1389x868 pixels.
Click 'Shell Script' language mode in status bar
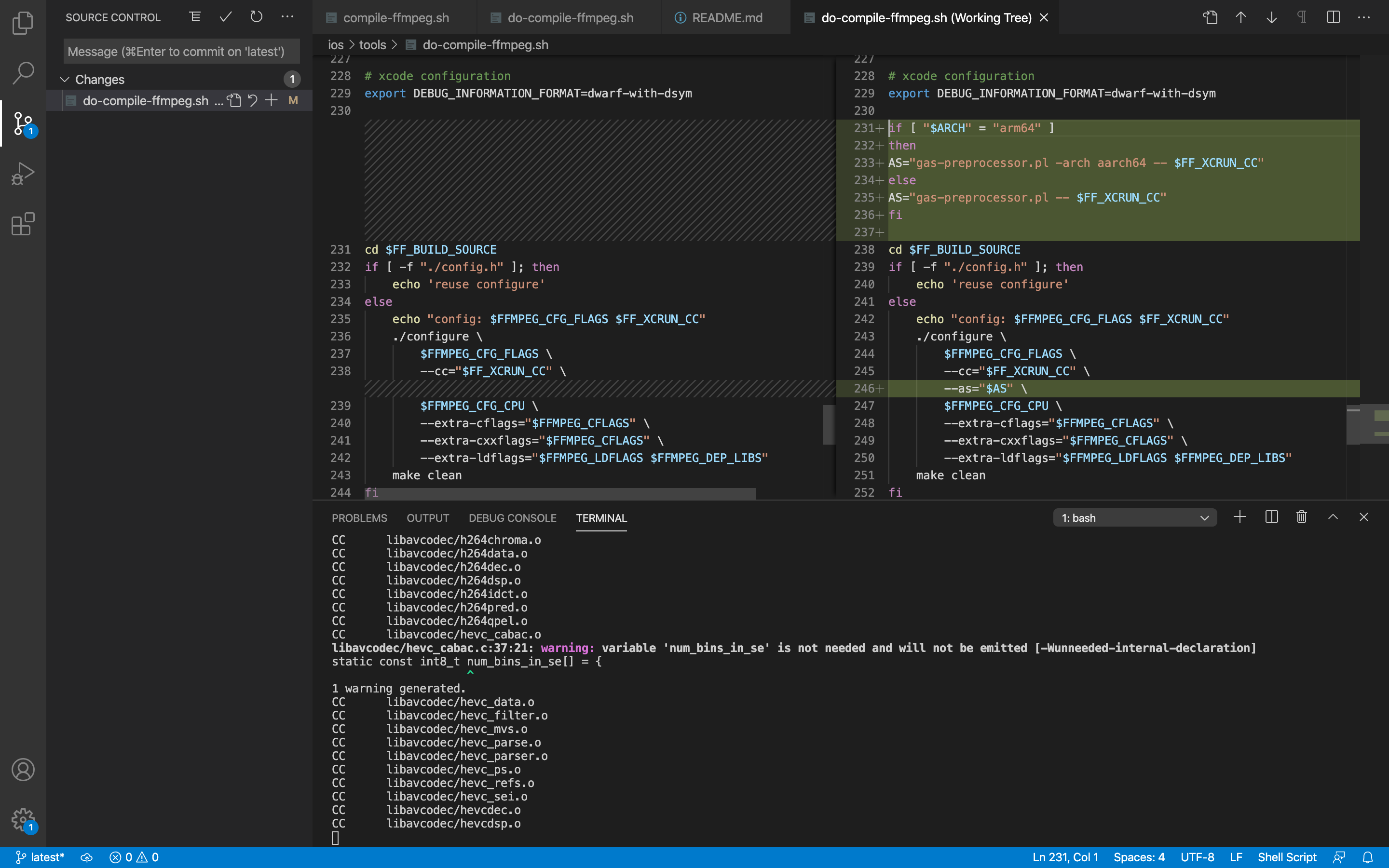1287,857
